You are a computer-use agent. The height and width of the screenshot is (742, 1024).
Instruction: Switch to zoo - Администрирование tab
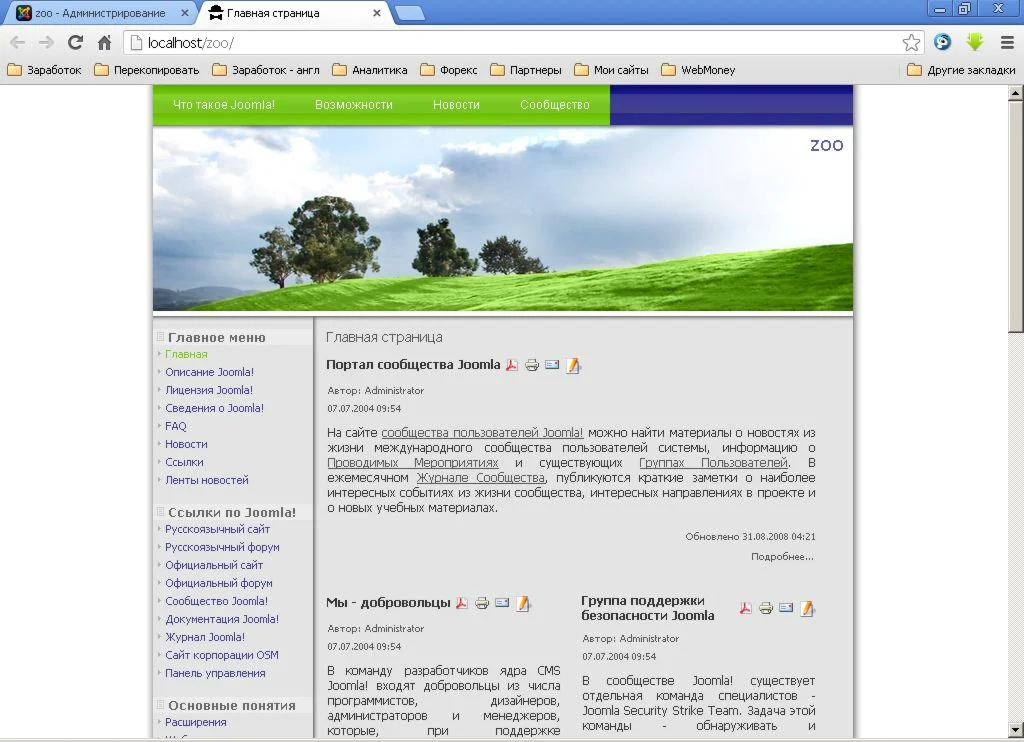click(98, 13)
